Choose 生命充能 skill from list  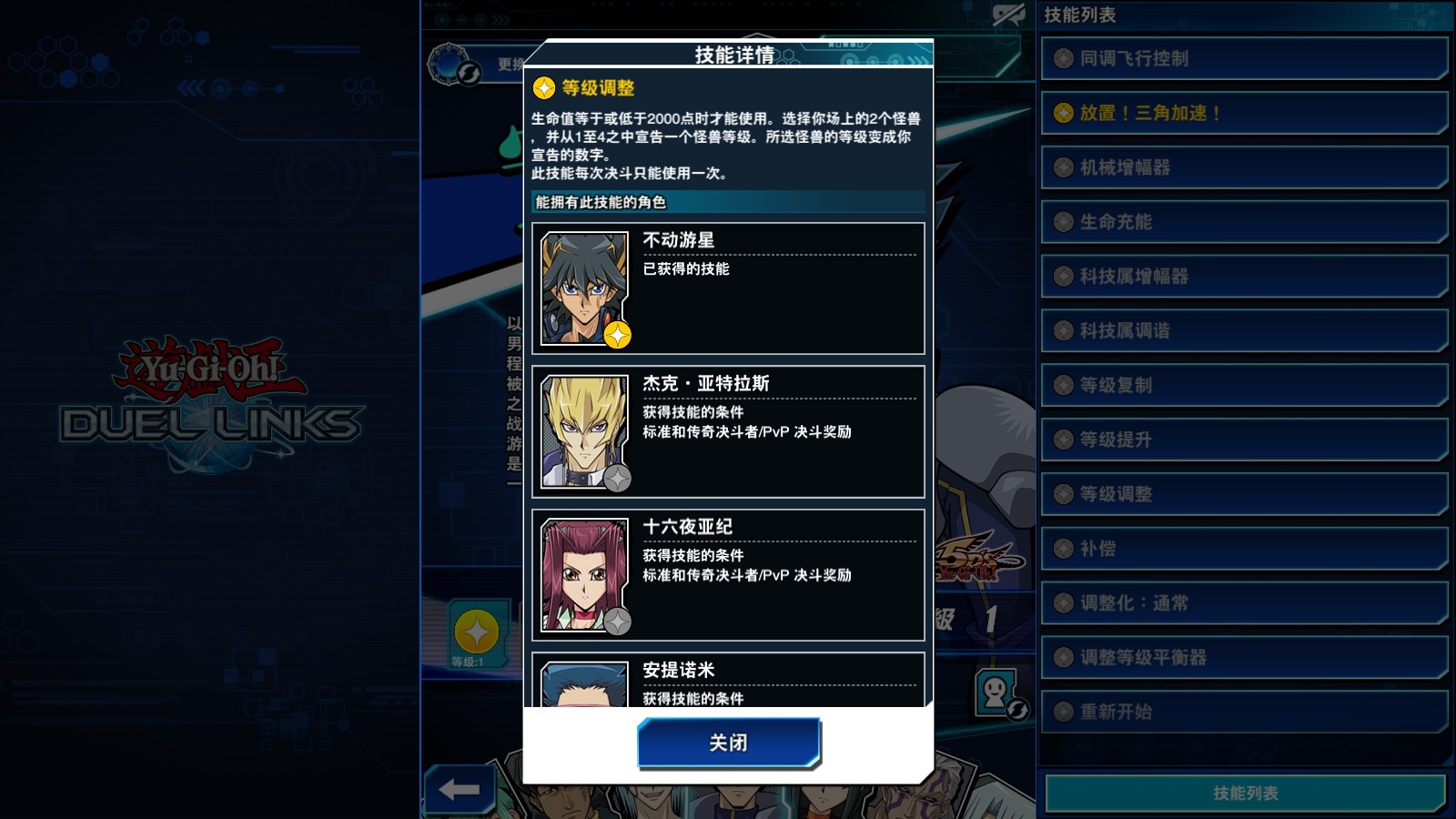pos(1244,222)
